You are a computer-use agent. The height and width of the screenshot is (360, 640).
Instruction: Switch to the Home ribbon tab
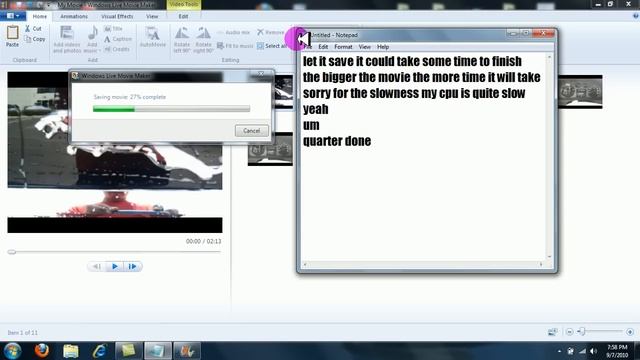pos(40,16)
